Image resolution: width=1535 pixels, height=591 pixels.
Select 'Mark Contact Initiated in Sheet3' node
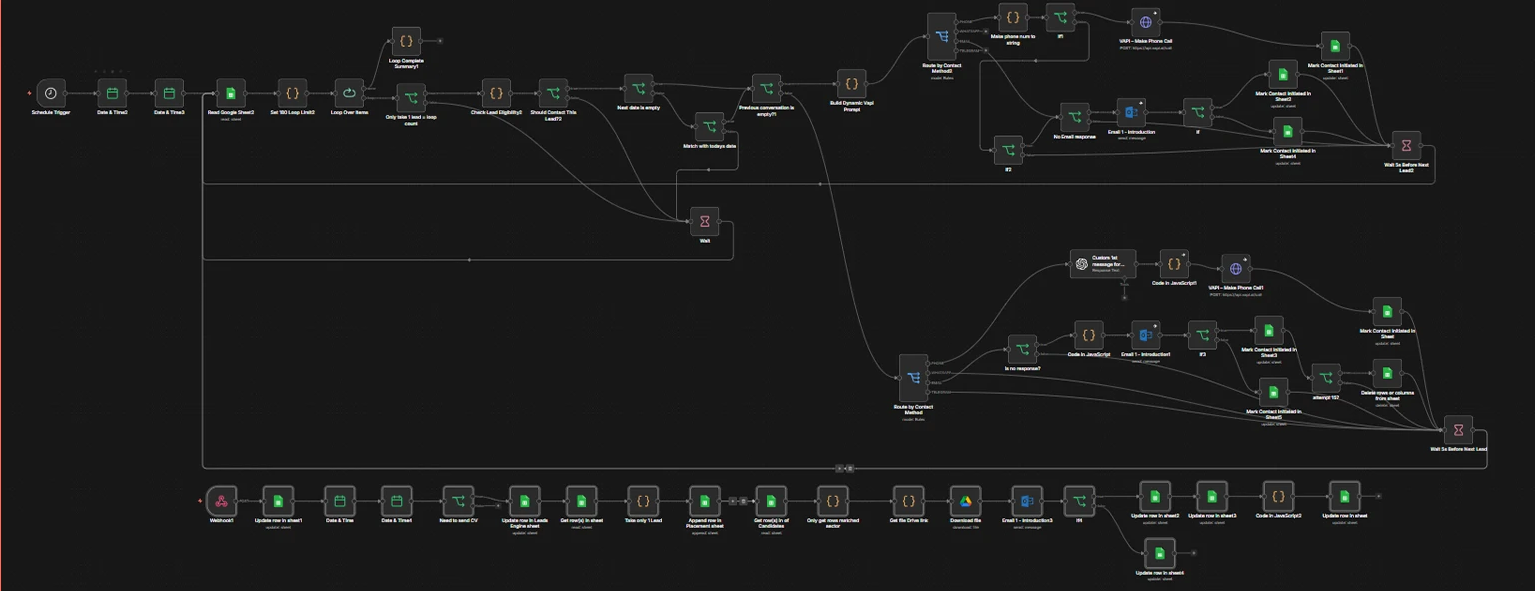[x=1269, y=330]
